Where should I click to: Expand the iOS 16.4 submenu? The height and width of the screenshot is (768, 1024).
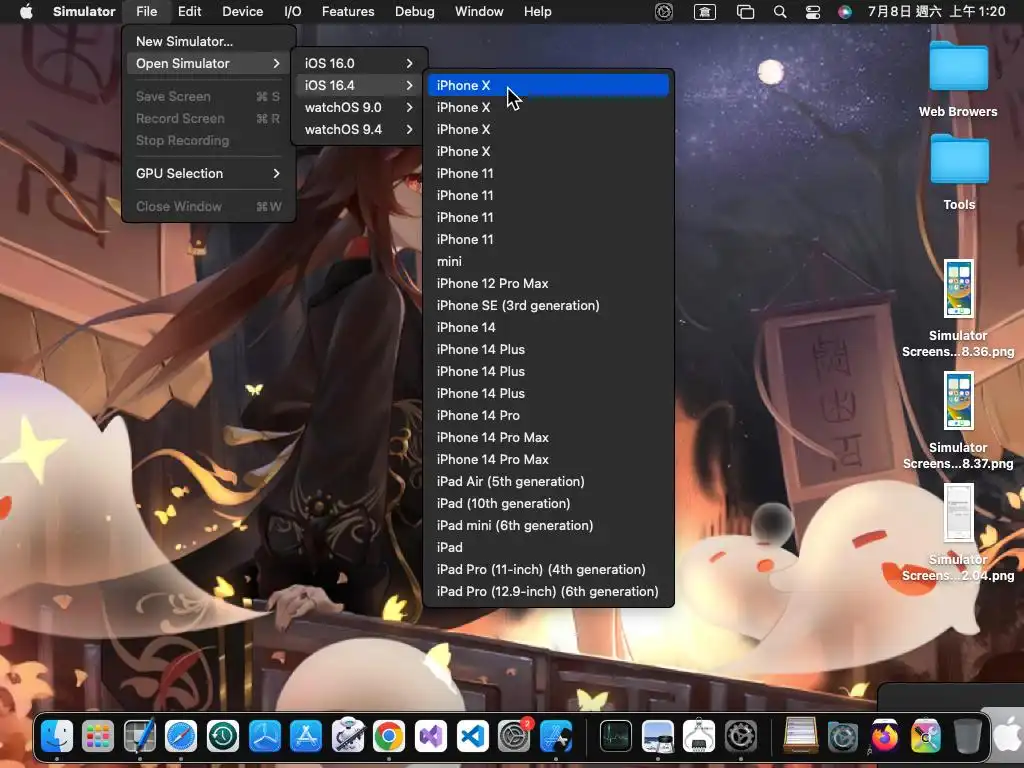click(x=359, y=86)
